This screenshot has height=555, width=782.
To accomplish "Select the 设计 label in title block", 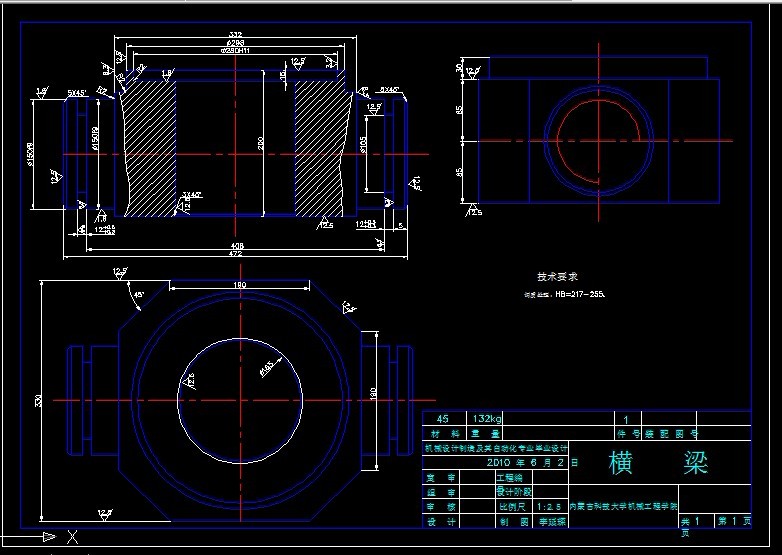I will click(x=441, y=522).
